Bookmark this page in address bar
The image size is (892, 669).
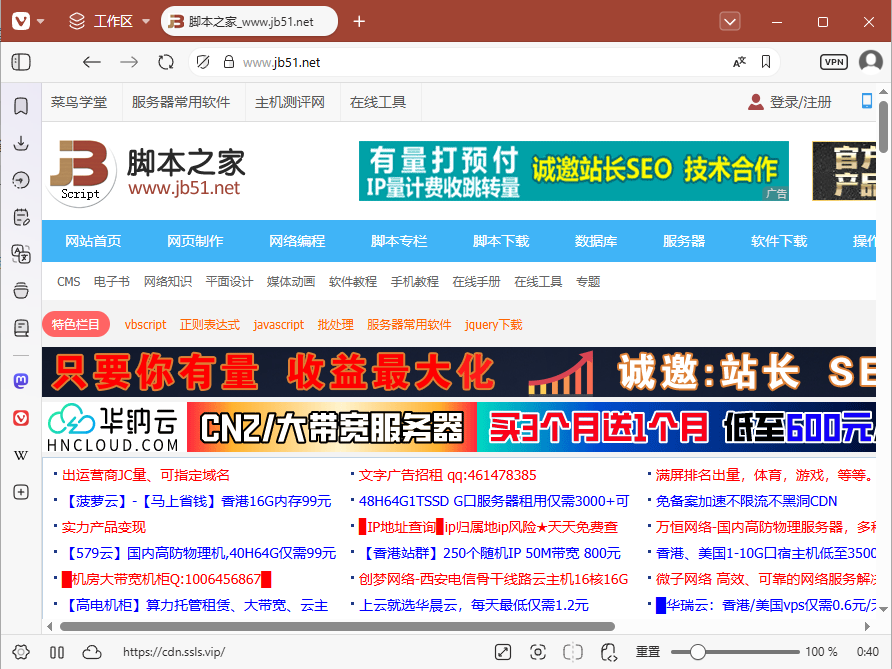point(766,62)
